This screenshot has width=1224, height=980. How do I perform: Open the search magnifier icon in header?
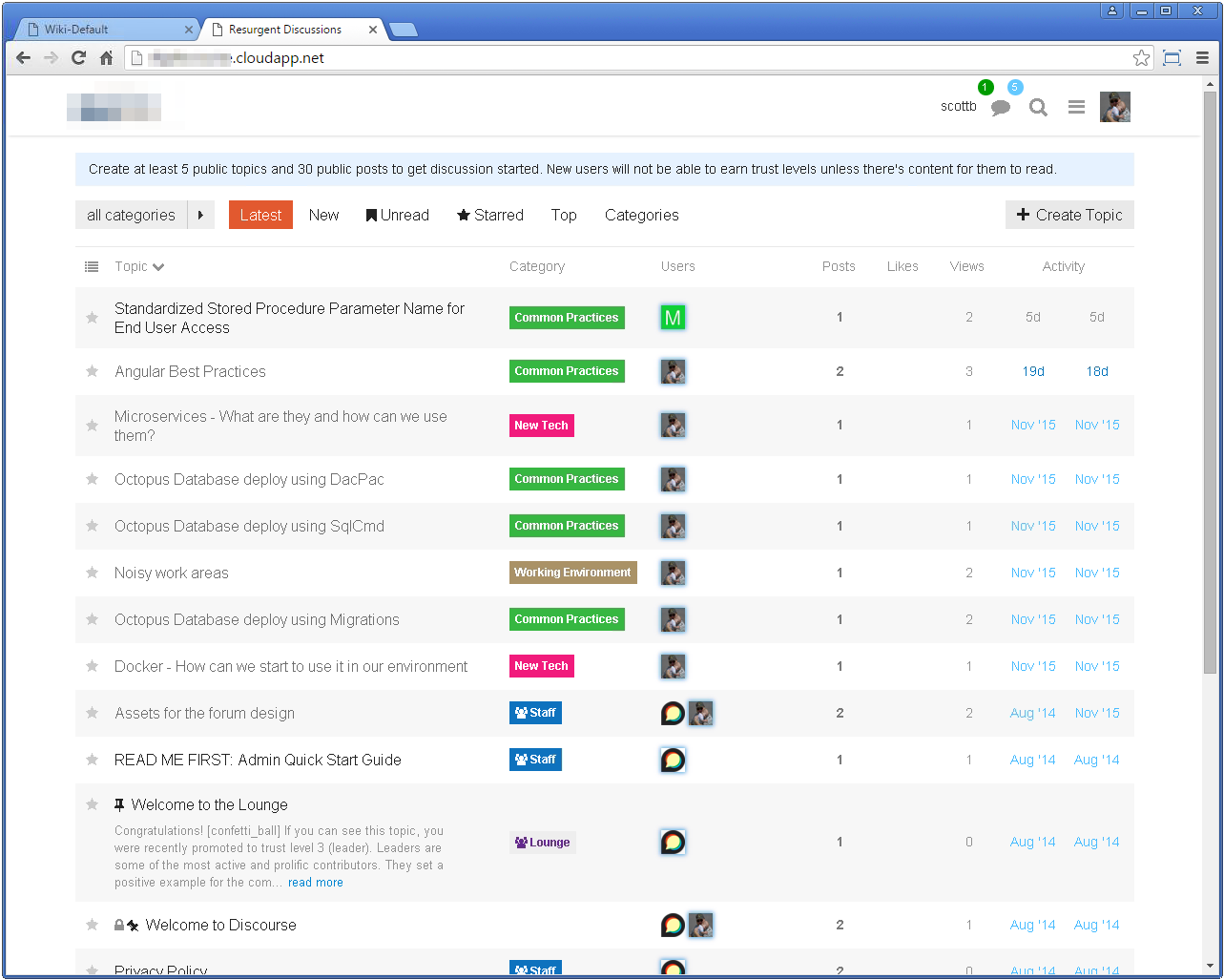(1038, 108)
